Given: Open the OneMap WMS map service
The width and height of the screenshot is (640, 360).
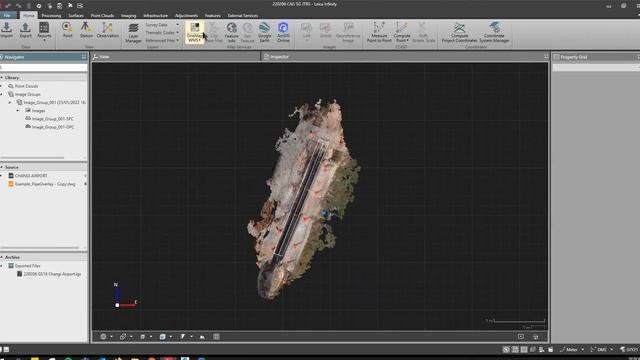Looking at the screenshot, I should pyautogui.click(x=195, y=32).
